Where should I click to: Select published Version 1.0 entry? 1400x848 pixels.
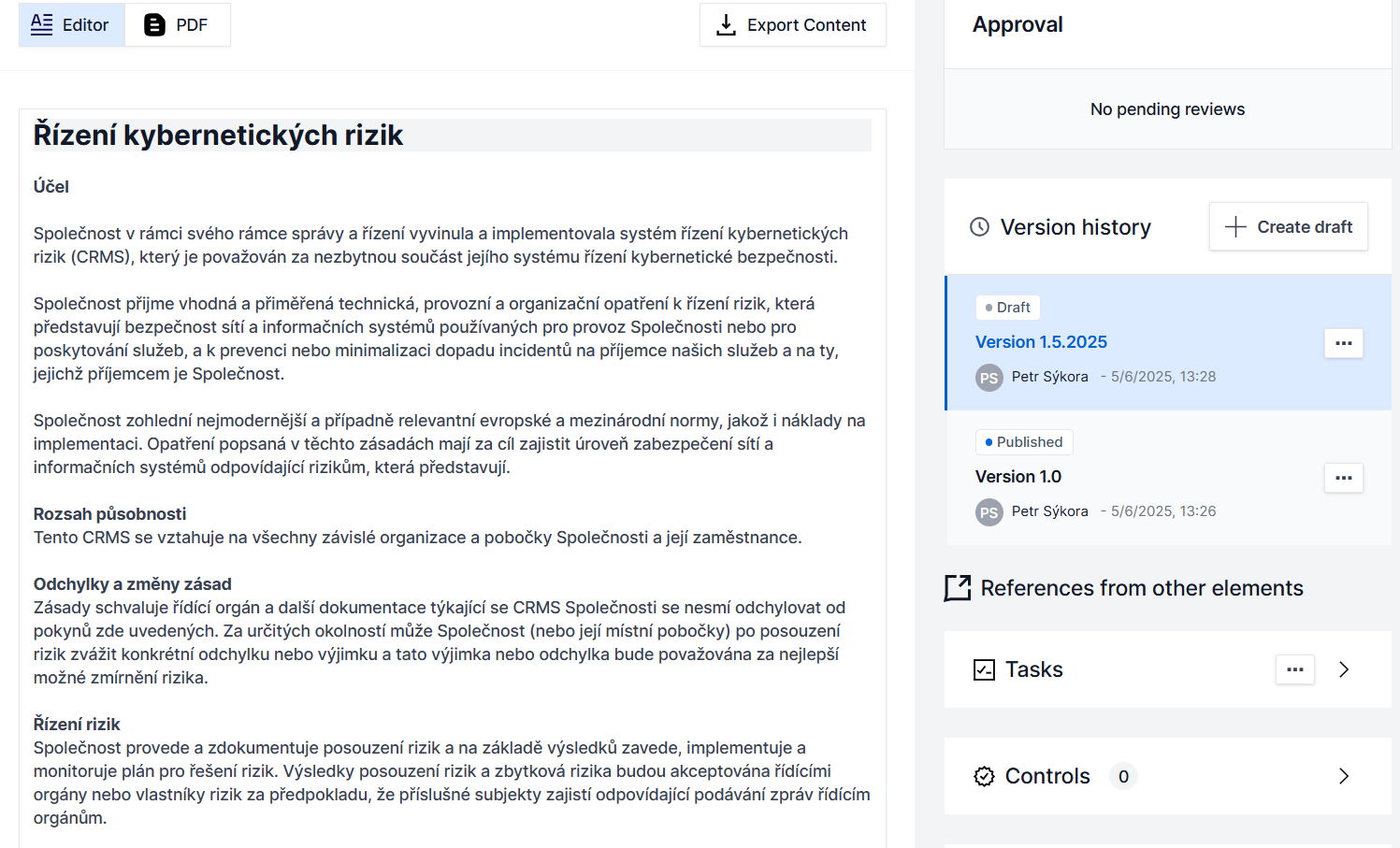click(1018, 477)
